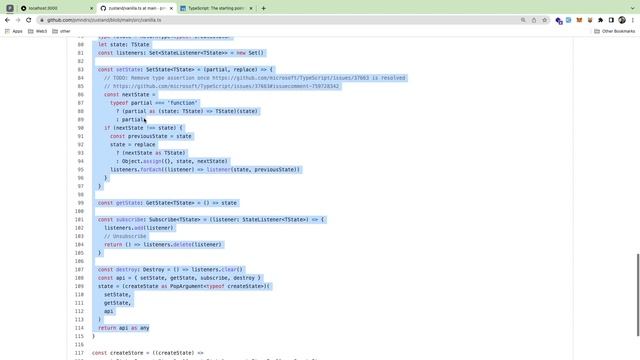
Task: Click 'return () => listeners.delete(listener)' line
Action: pos(163,244)
